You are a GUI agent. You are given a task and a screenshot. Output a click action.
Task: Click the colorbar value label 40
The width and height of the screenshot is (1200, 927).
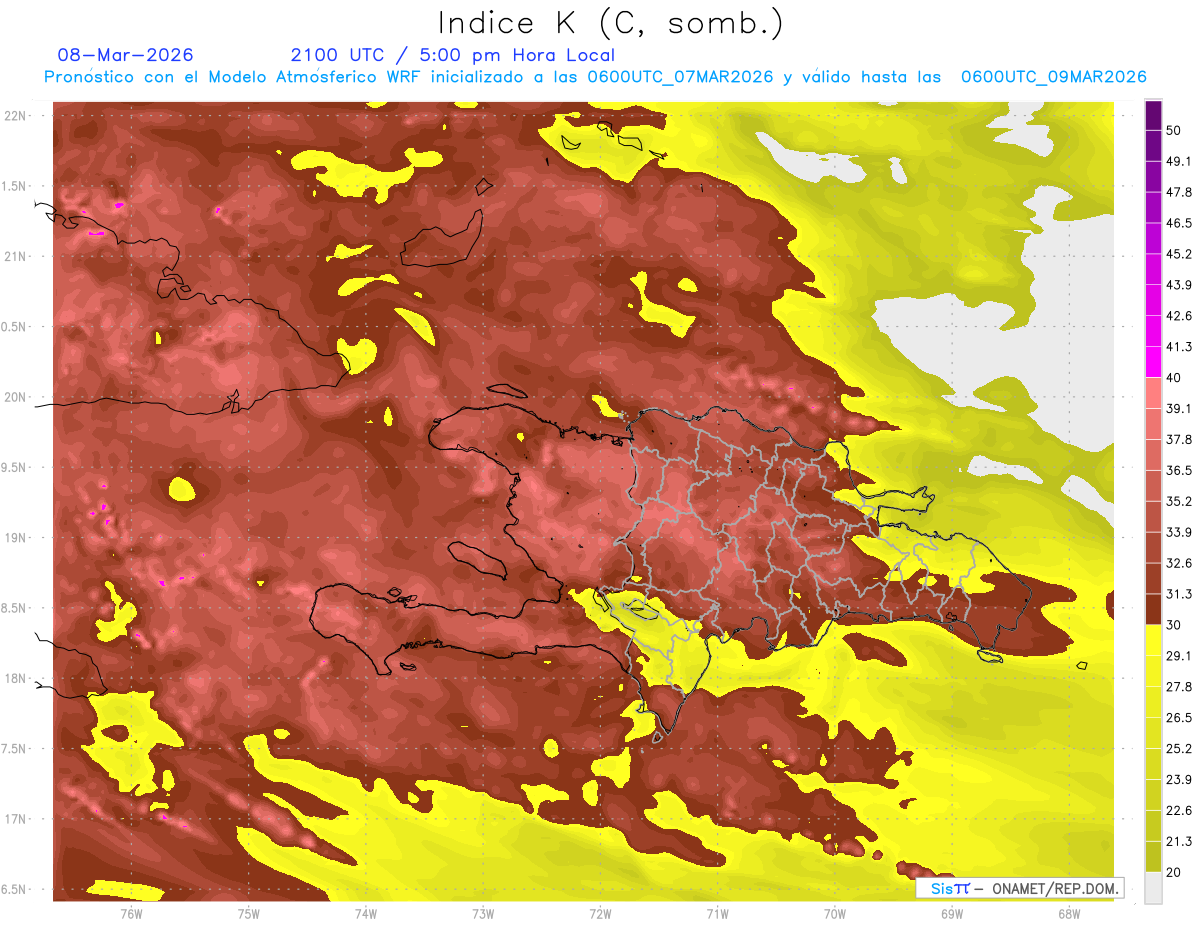(x=1174, y=377)
